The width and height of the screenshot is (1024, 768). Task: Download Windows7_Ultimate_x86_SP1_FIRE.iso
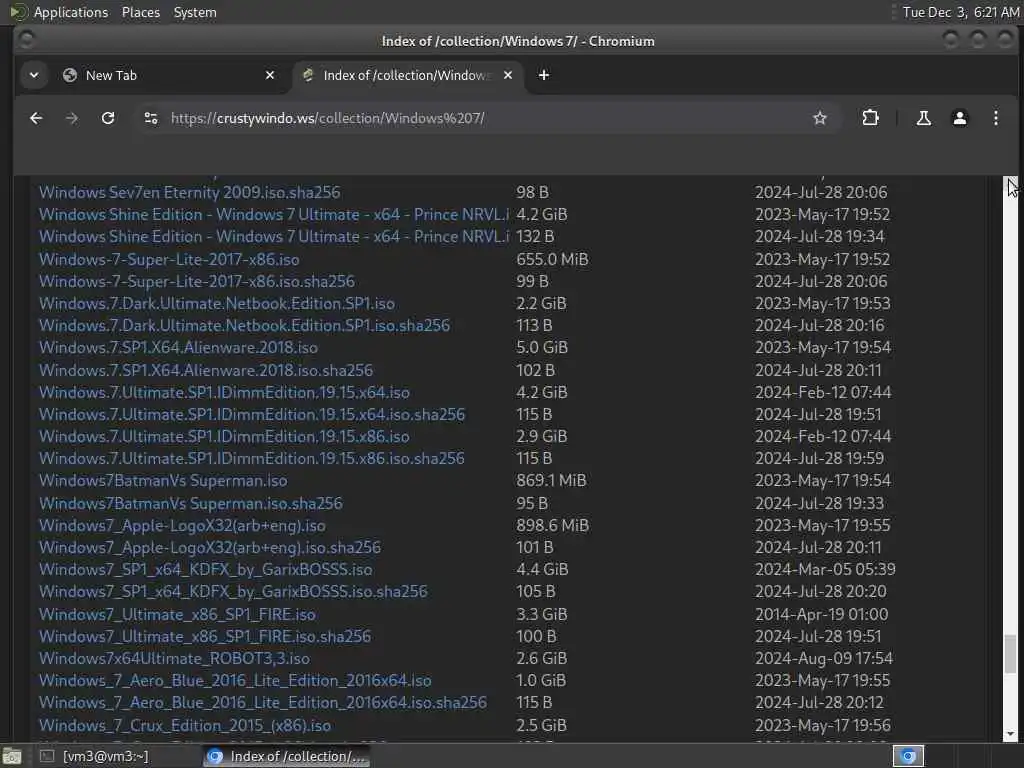[177, 615]
